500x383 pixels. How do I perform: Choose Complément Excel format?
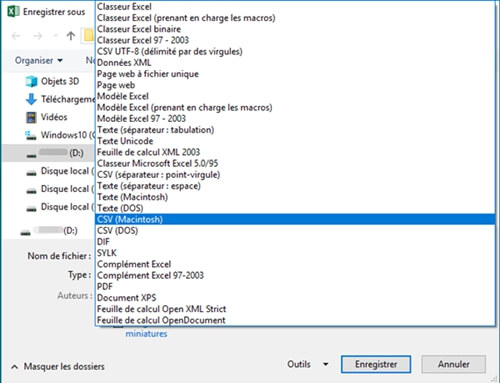[295, 264]
